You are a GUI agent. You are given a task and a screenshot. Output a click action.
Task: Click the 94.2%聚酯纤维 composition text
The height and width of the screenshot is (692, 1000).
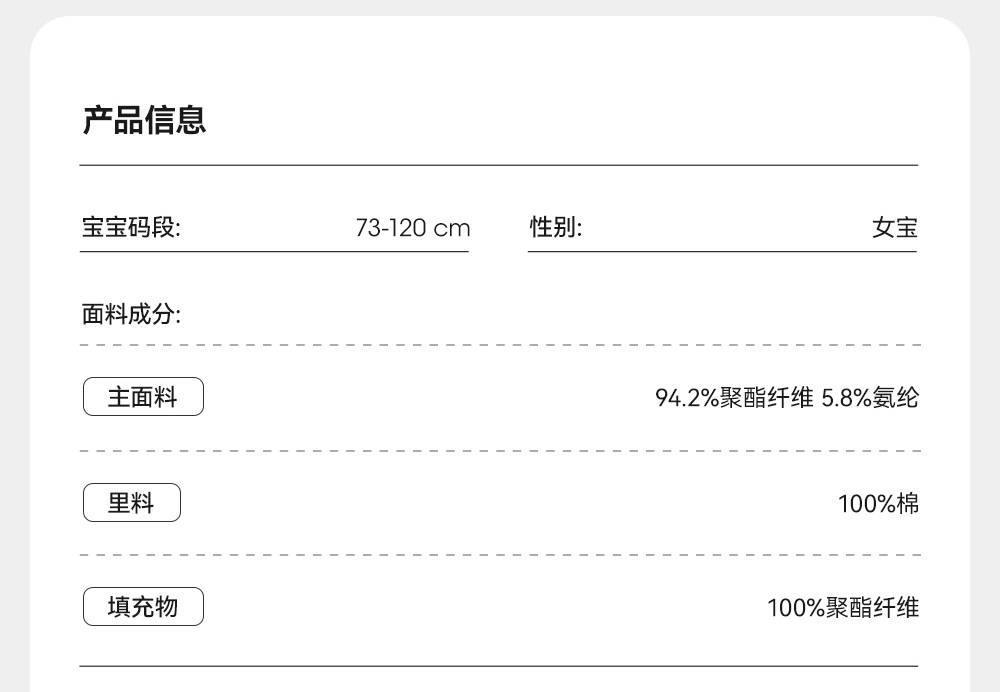pyautogui.click(x=734, y=398)
